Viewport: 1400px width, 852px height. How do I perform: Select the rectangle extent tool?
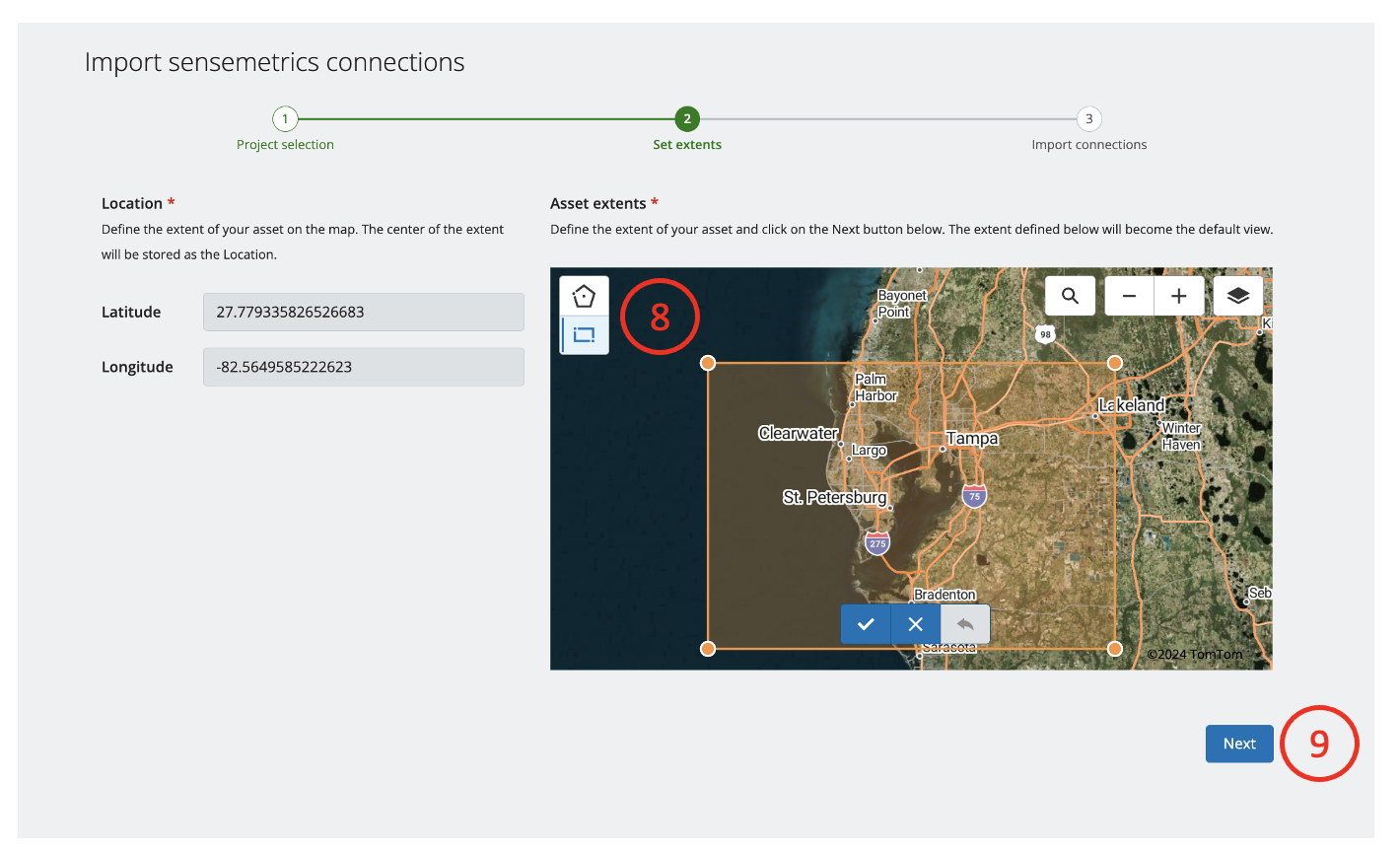pyautogui.click(x=584, y=335)
